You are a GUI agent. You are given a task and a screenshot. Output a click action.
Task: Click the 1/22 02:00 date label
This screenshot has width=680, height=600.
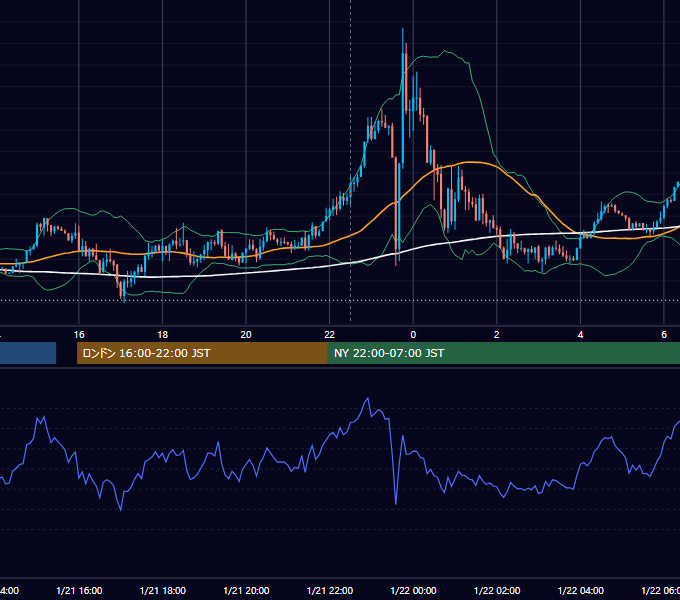coord(497,590)
